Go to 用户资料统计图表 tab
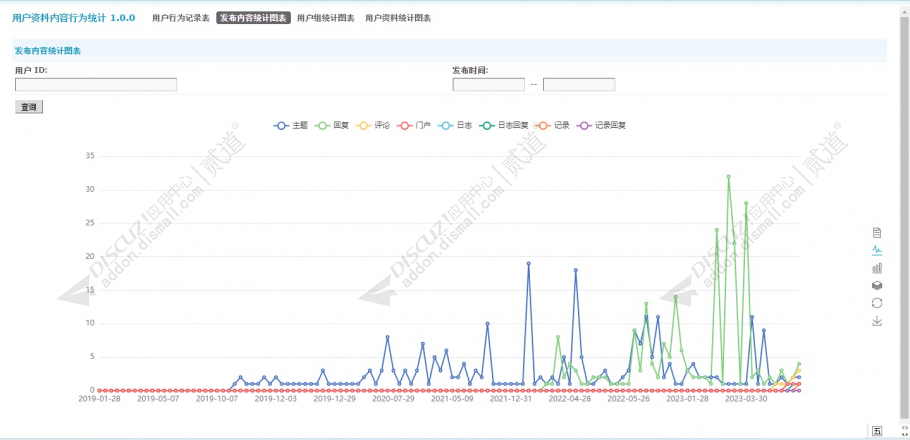 click(x=398, y=18)
